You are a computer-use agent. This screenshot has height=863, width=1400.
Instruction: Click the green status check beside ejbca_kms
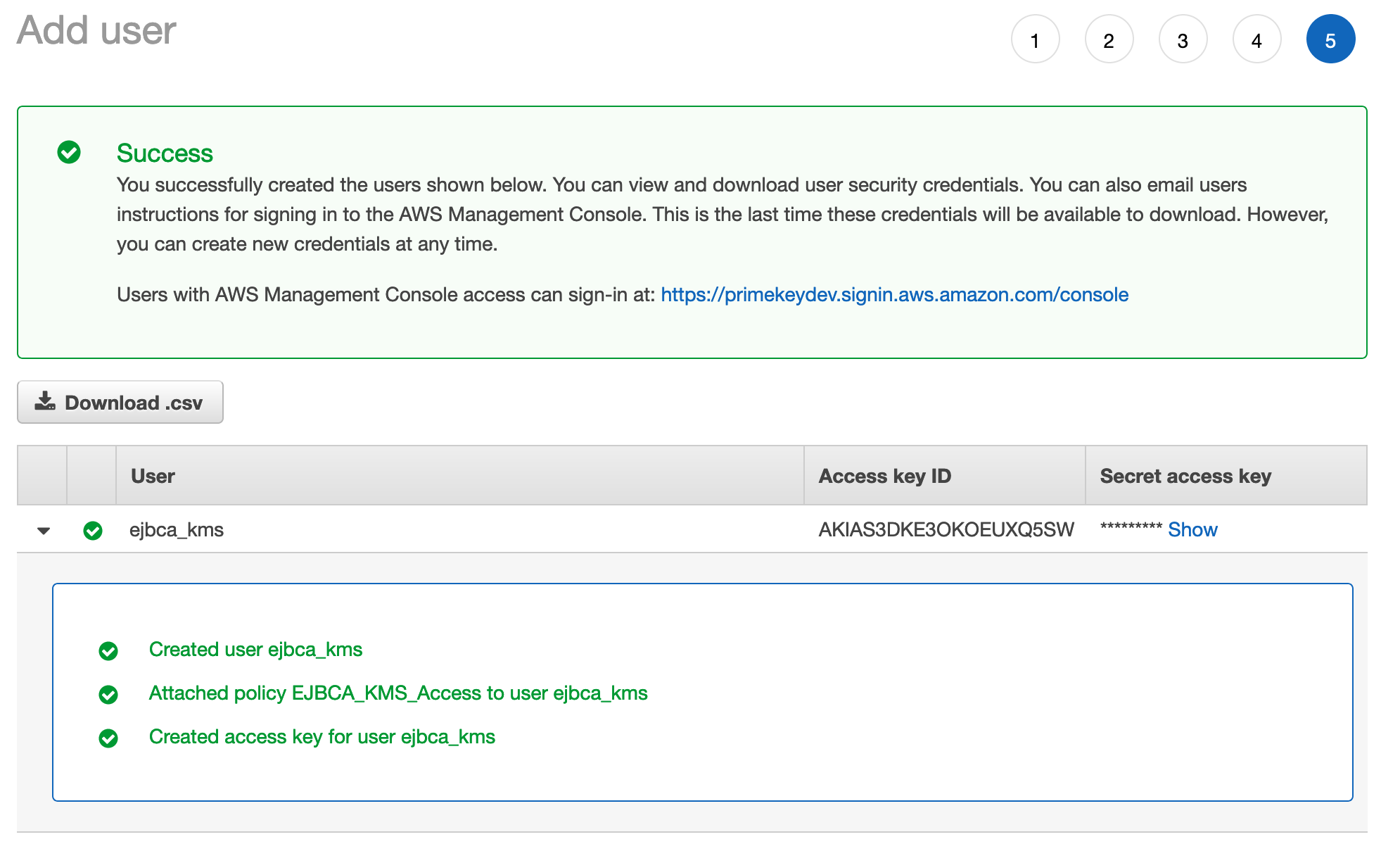click(x=93, y=530)
